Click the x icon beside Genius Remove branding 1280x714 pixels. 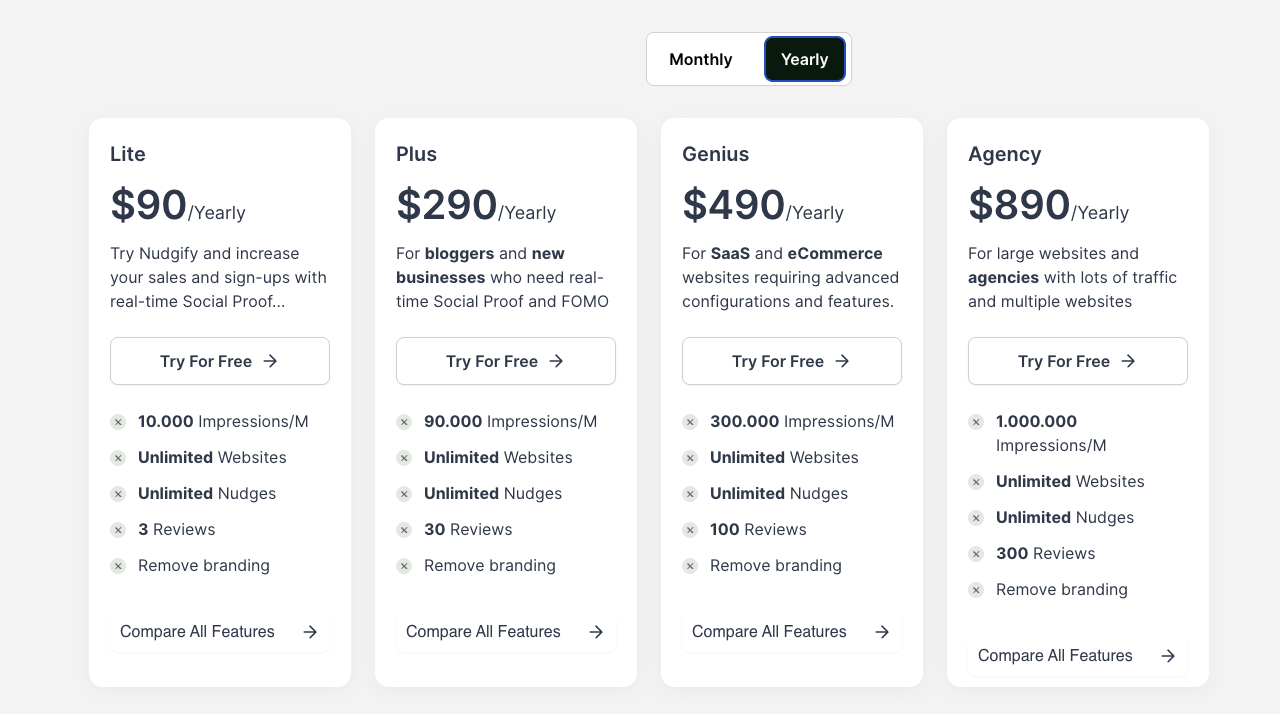coord(690,566)
